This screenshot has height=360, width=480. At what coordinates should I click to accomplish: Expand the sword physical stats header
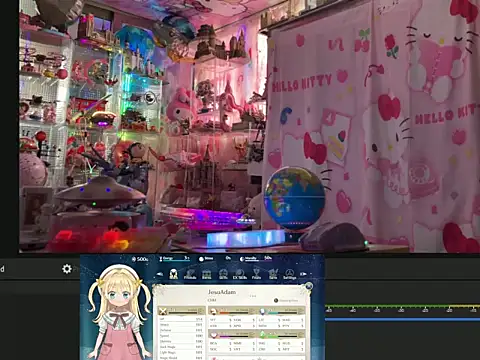[x=181, y=311]
